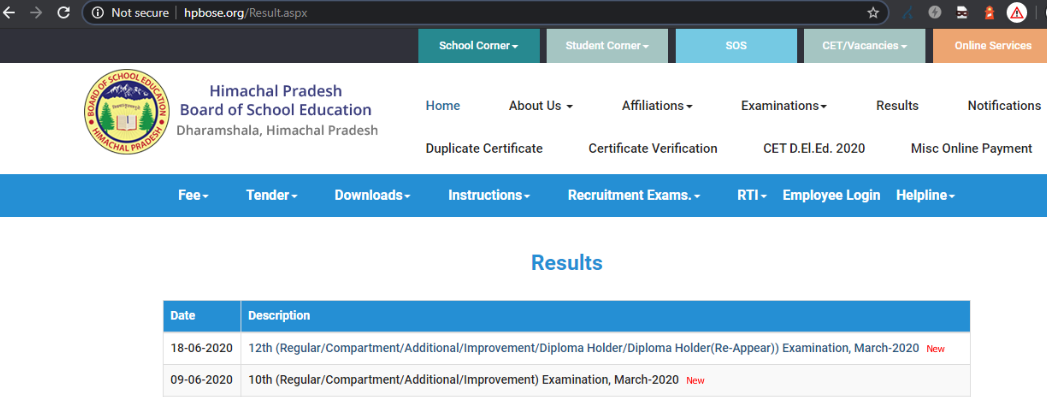
Task: Expand the Student Corner dropdown
Action: click(607, 46)
